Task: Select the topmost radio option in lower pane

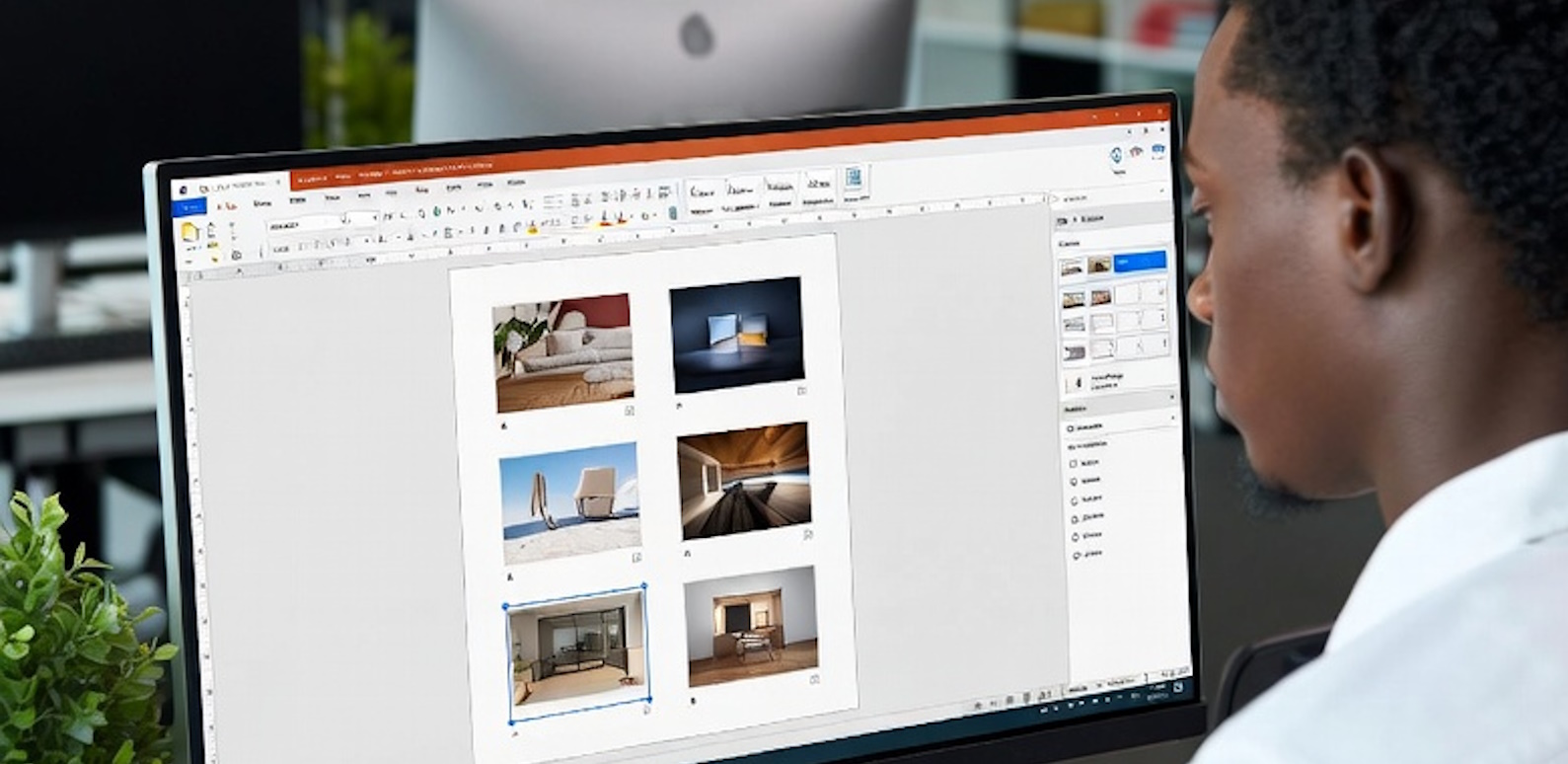Action: pyautogui.click(x=1071, y=428)
